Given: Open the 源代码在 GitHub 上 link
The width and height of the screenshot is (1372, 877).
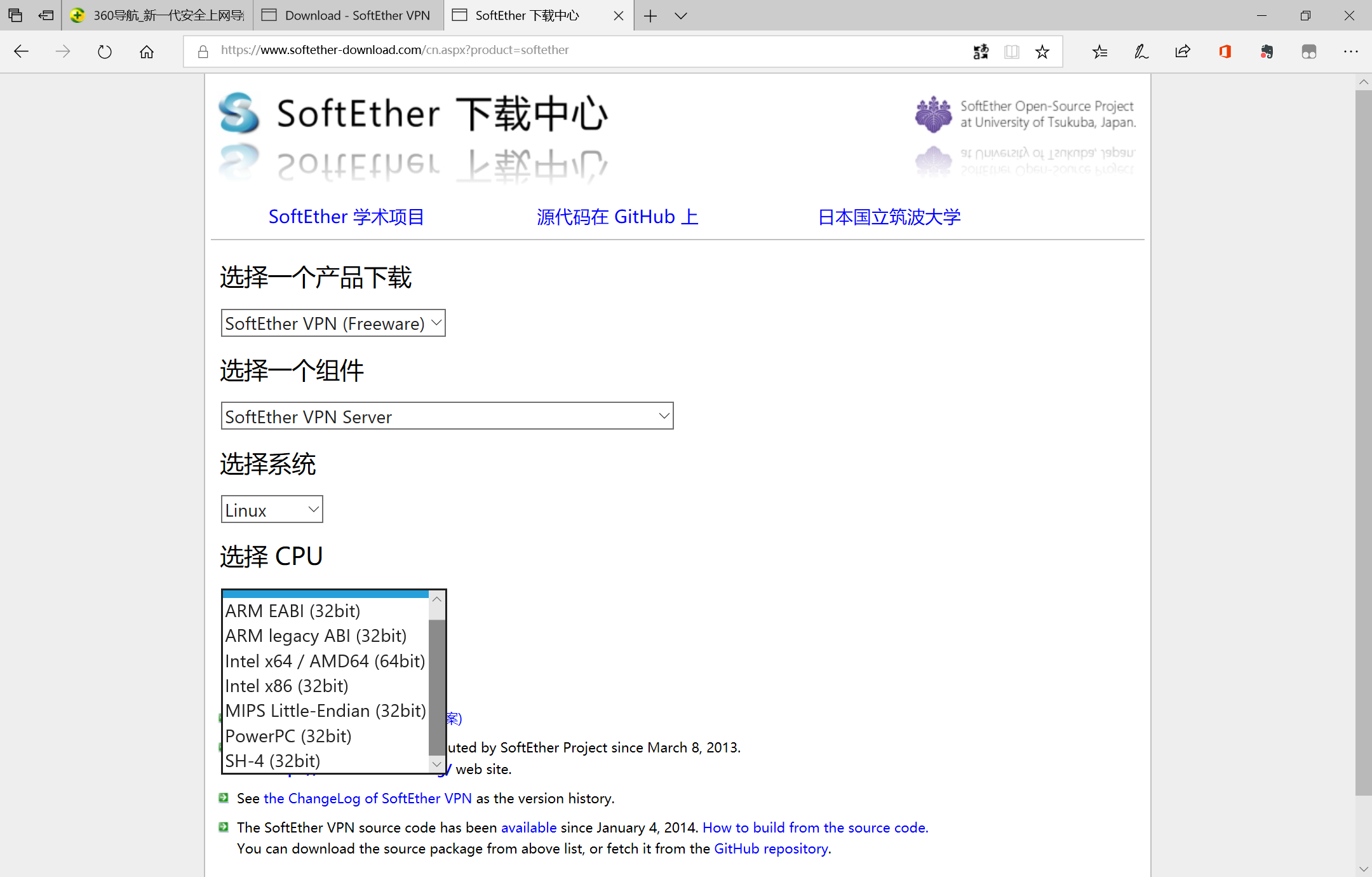Looking at the screenshot, I should click(x=617, y=217).
